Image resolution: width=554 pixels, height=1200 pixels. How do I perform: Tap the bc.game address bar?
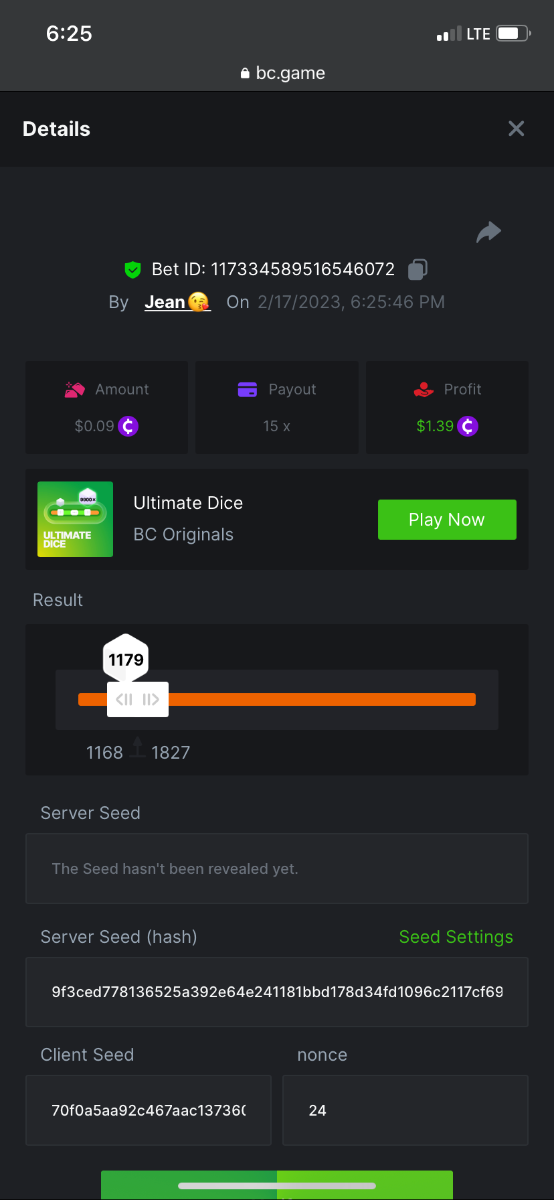(283, 73)
